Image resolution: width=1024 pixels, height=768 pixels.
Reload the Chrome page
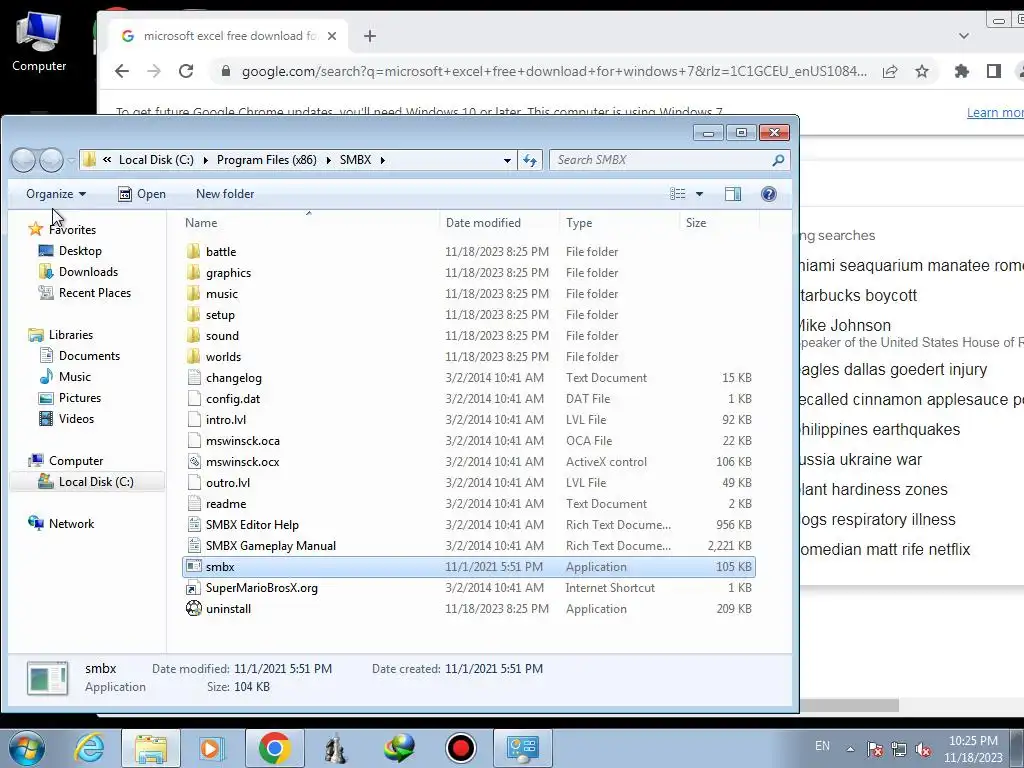pyautogui.click(x=186, y=71)
